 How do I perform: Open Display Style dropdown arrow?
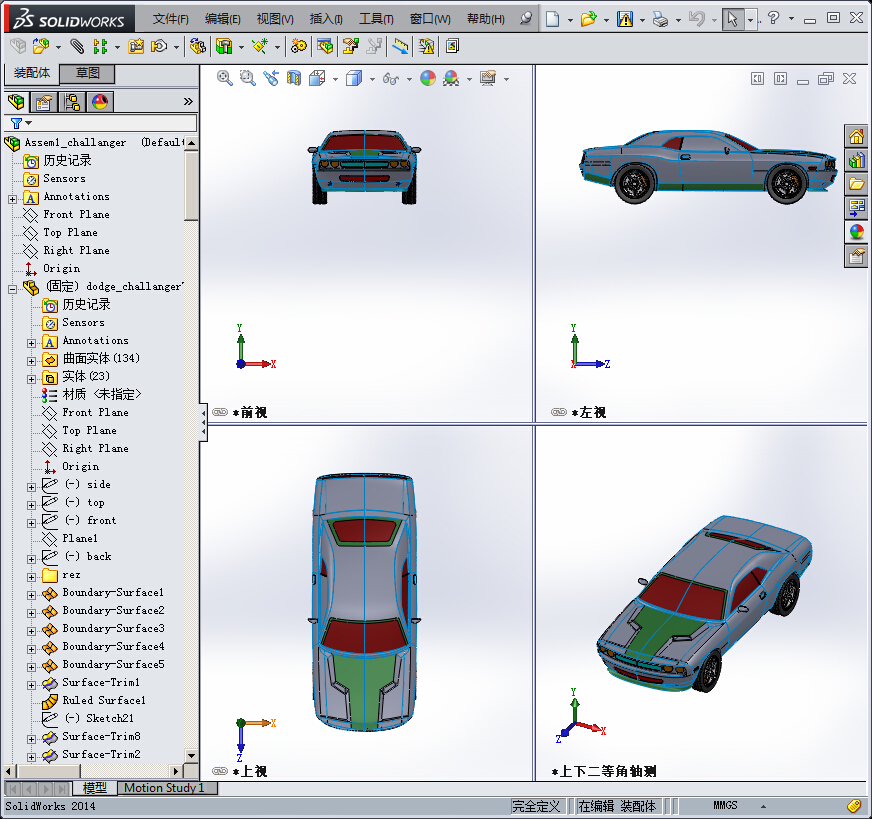(x=371, y=80)
